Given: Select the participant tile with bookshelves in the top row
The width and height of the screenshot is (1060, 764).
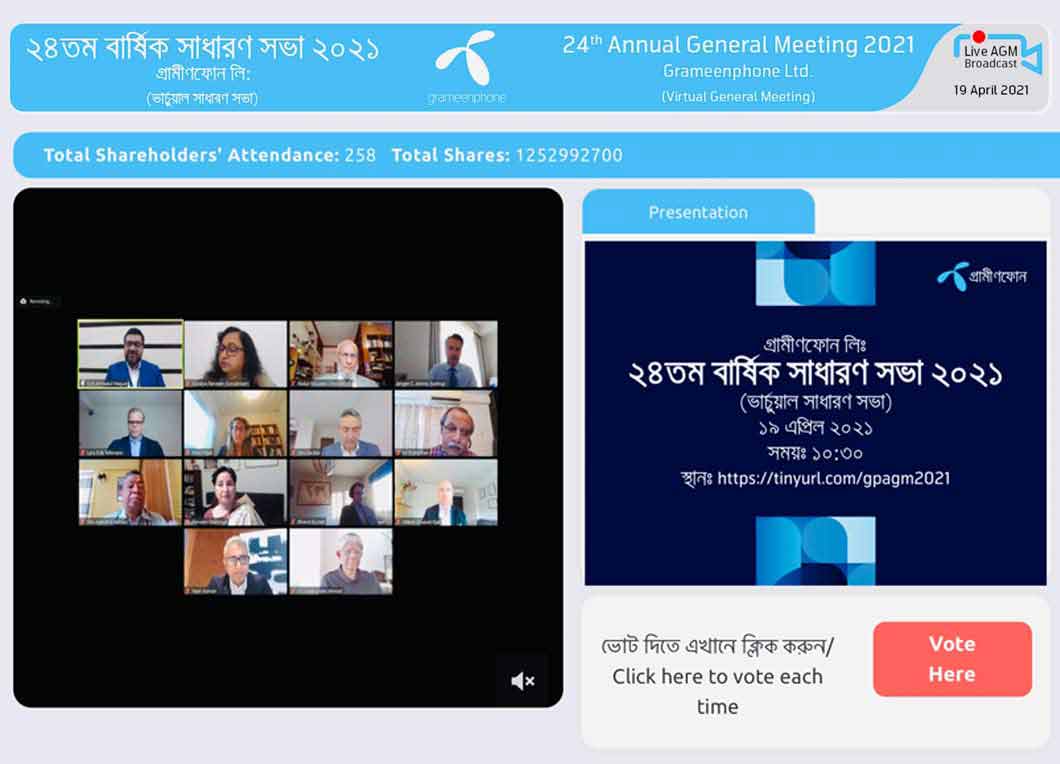Looking at the screenshot, I should [x=341, y=354].
